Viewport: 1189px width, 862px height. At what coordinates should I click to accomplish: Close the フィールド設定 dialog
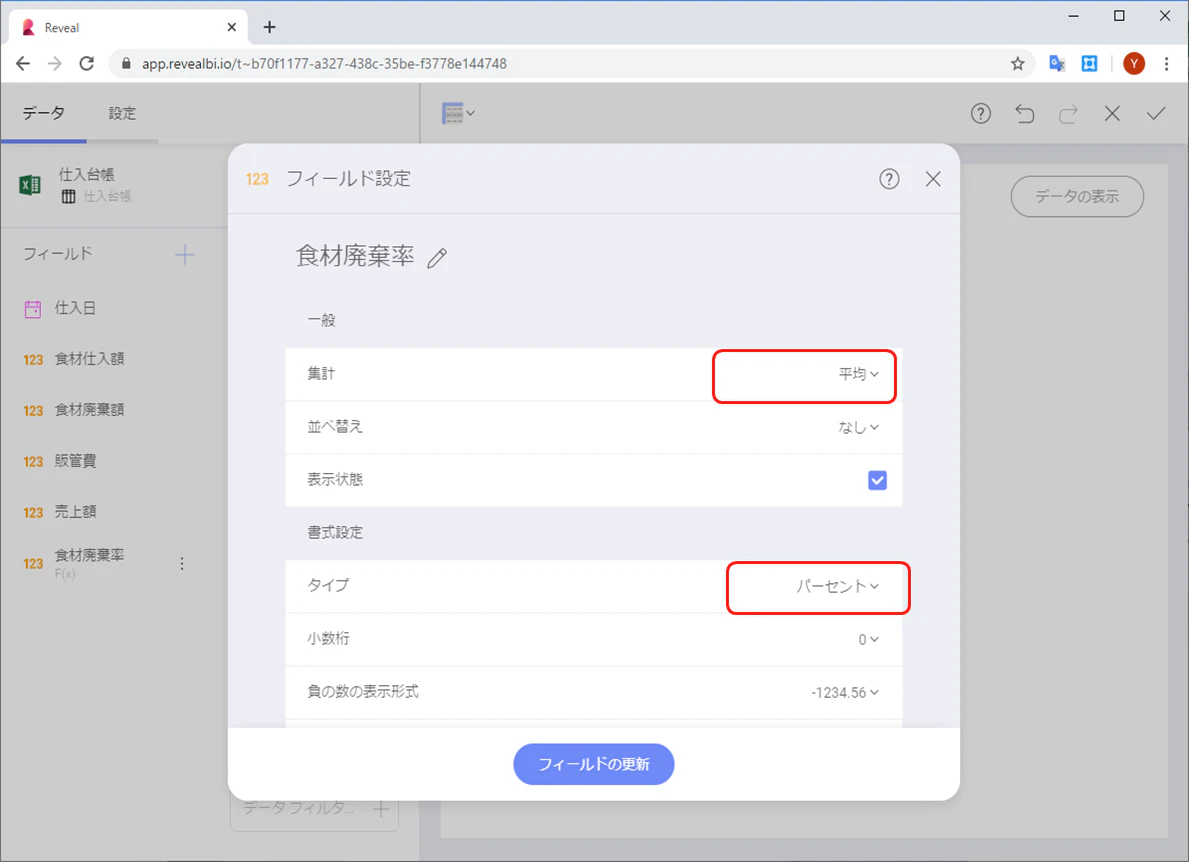933,179
